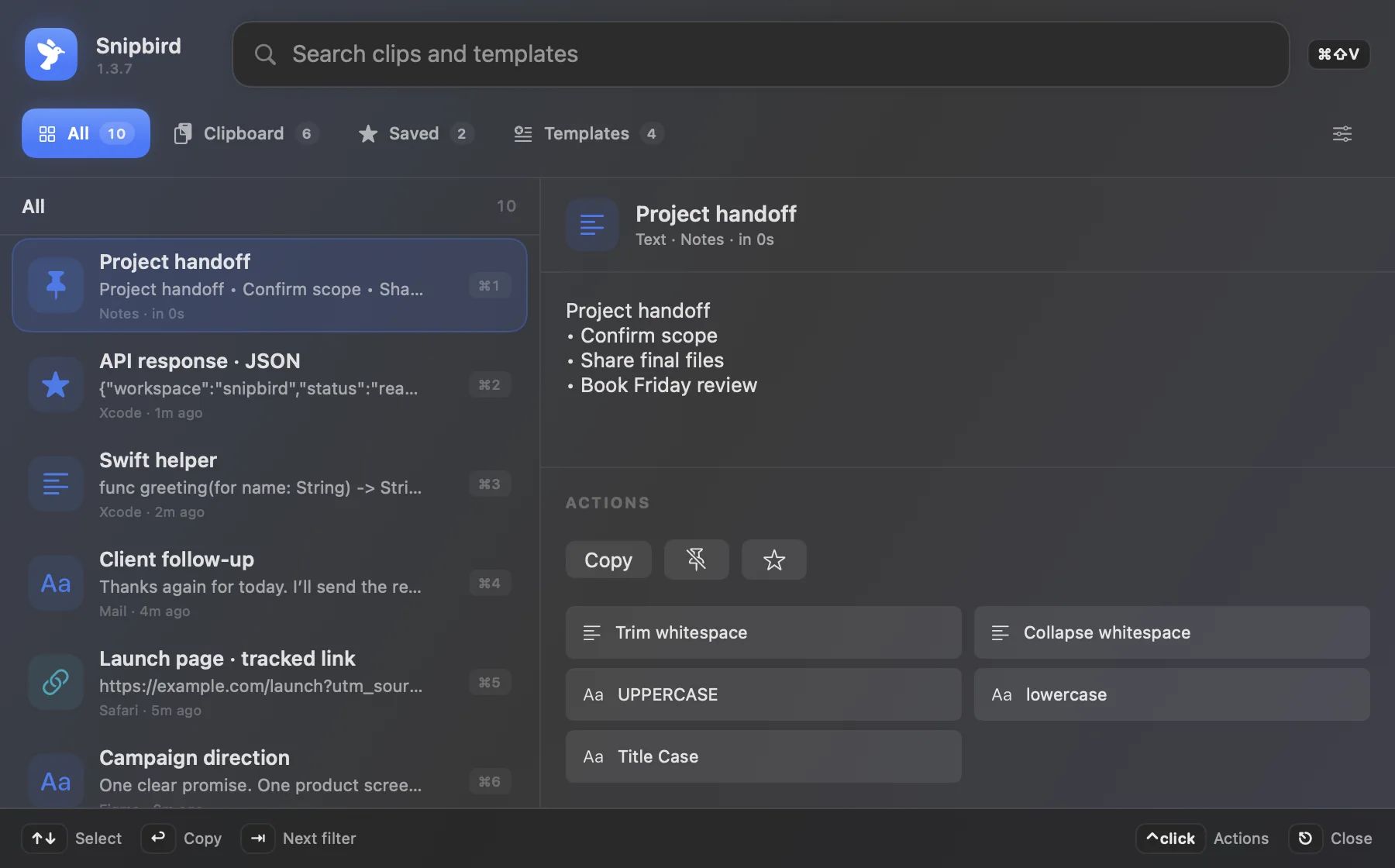
Task: Switch to the Clipboard tab
Action: click(245, 133)
